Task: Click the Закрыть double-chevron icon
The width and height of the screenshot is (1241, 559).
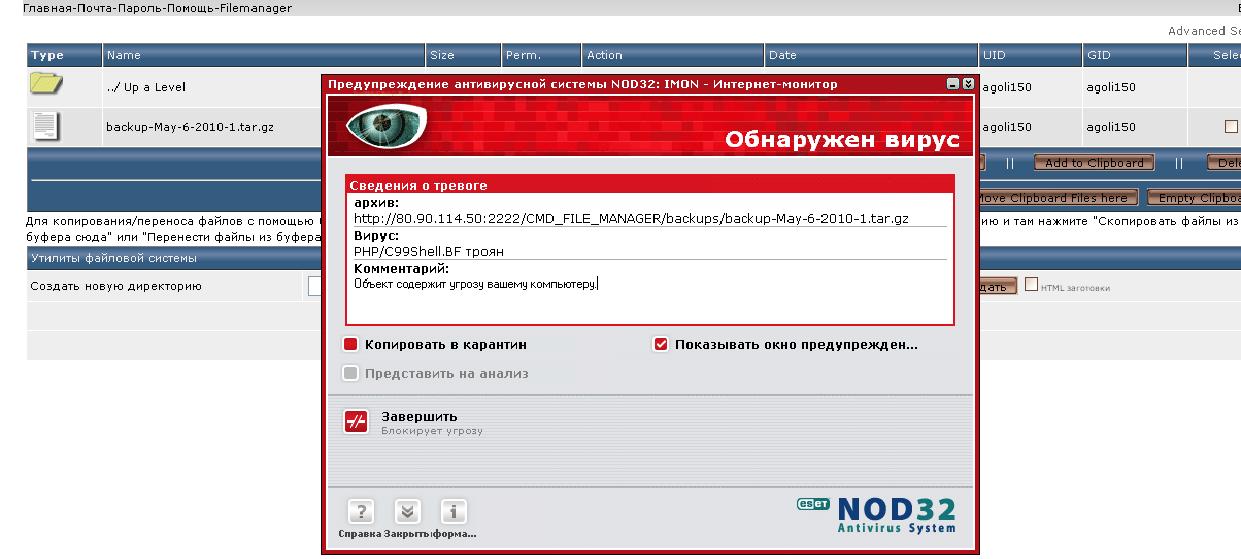Action: tap(408, 513)
